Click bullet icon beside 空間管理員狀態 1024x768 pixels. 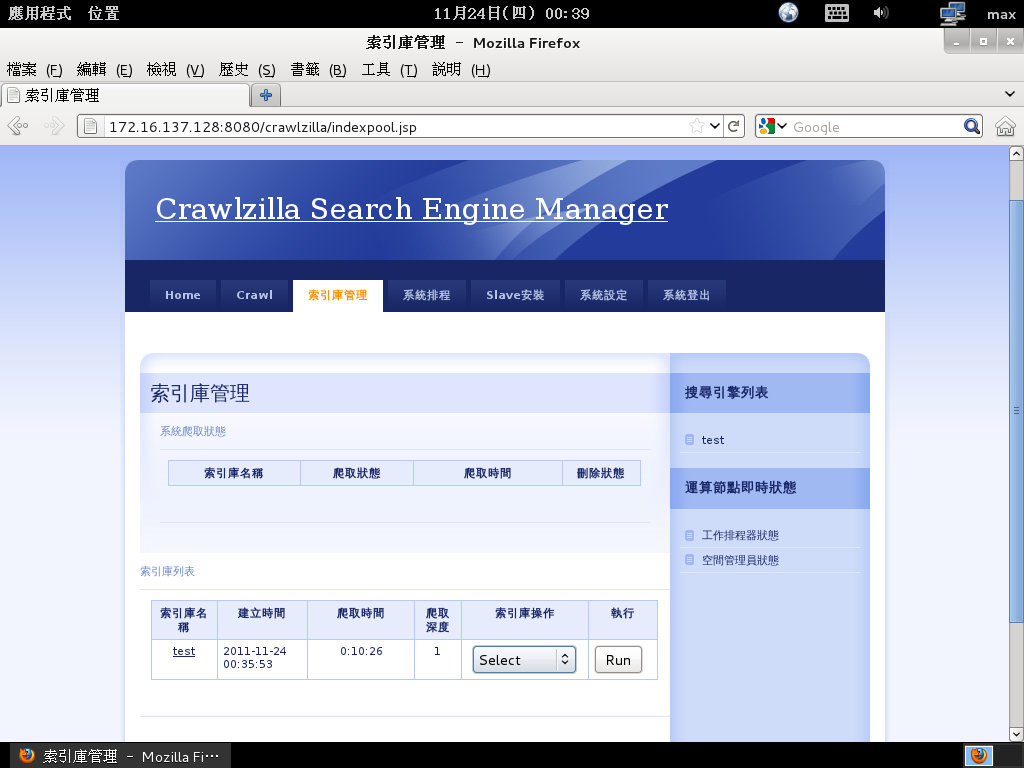click(689, 560)
